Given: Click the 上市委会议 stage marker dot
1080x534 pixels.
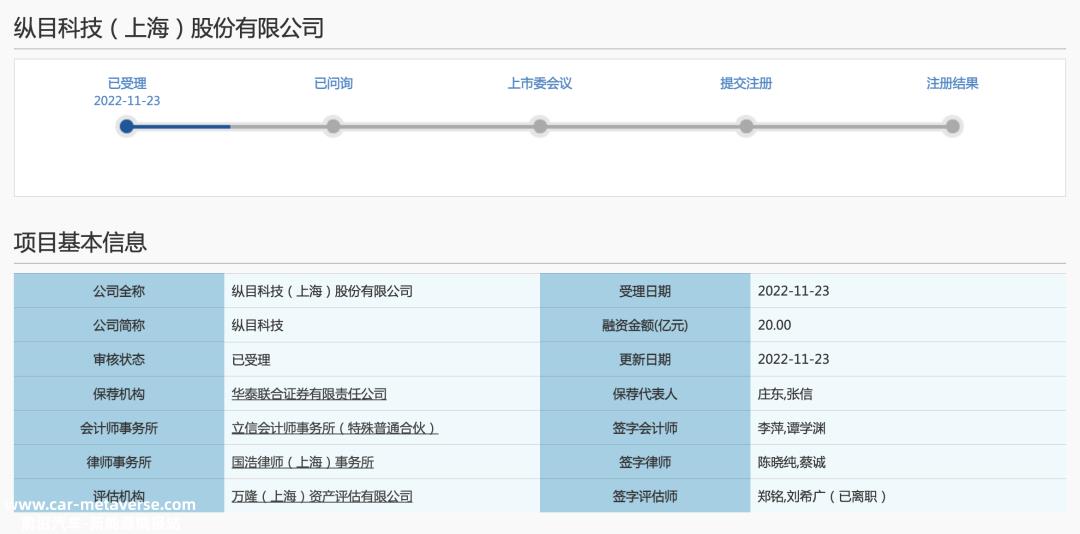Looking at the screenshot, I should coord(540,126).
